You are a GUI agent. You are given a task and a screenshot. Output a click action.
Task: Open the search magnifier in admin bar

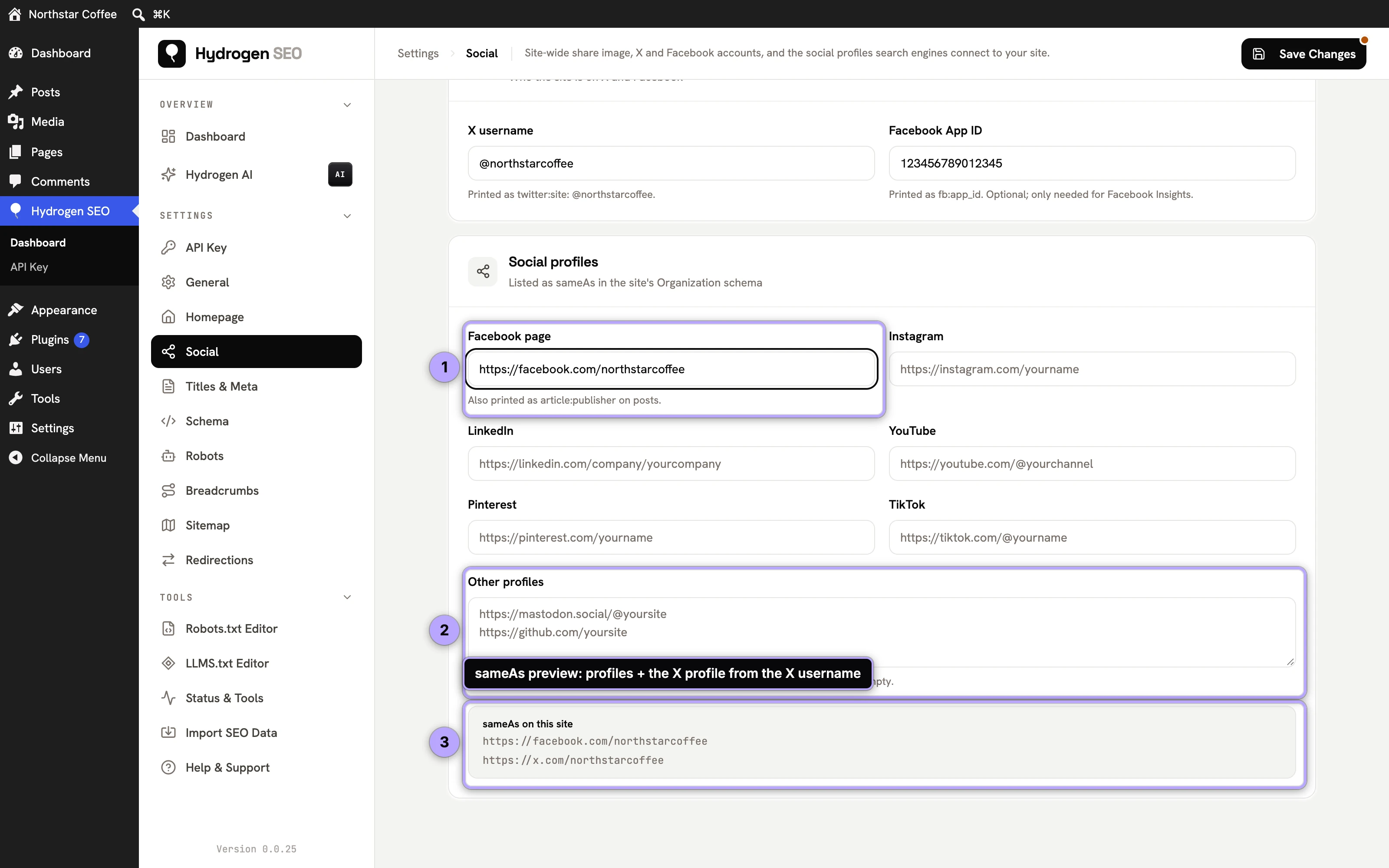tap(138, 14)
